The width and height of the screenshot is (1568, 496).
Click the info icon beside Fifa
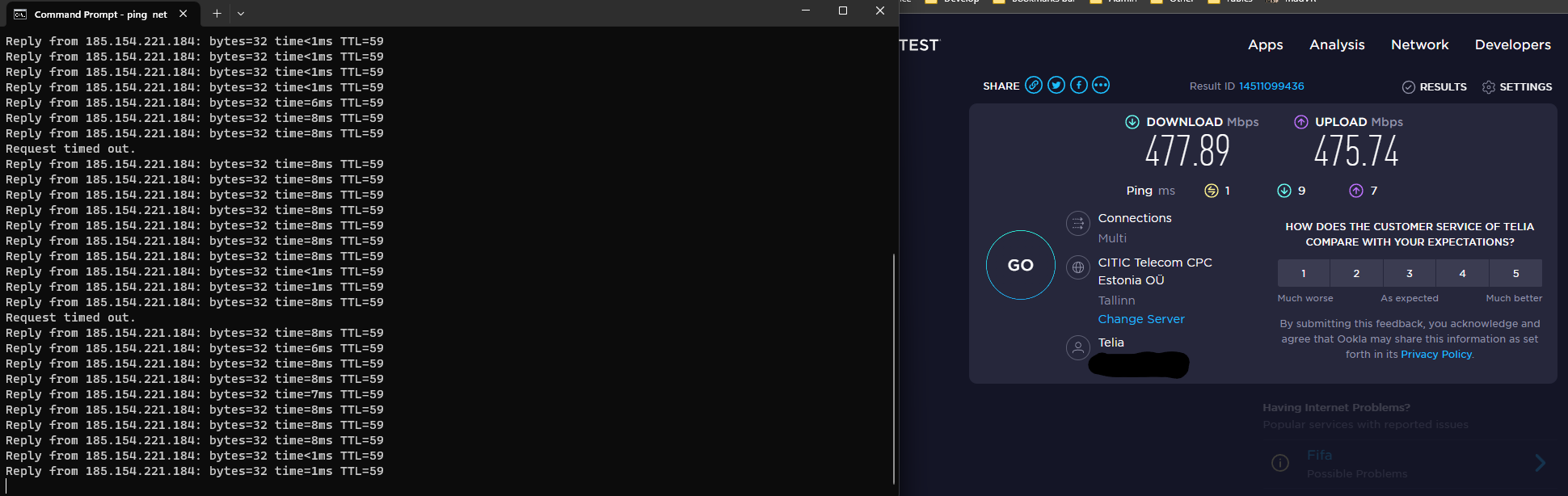[1280, 463]
